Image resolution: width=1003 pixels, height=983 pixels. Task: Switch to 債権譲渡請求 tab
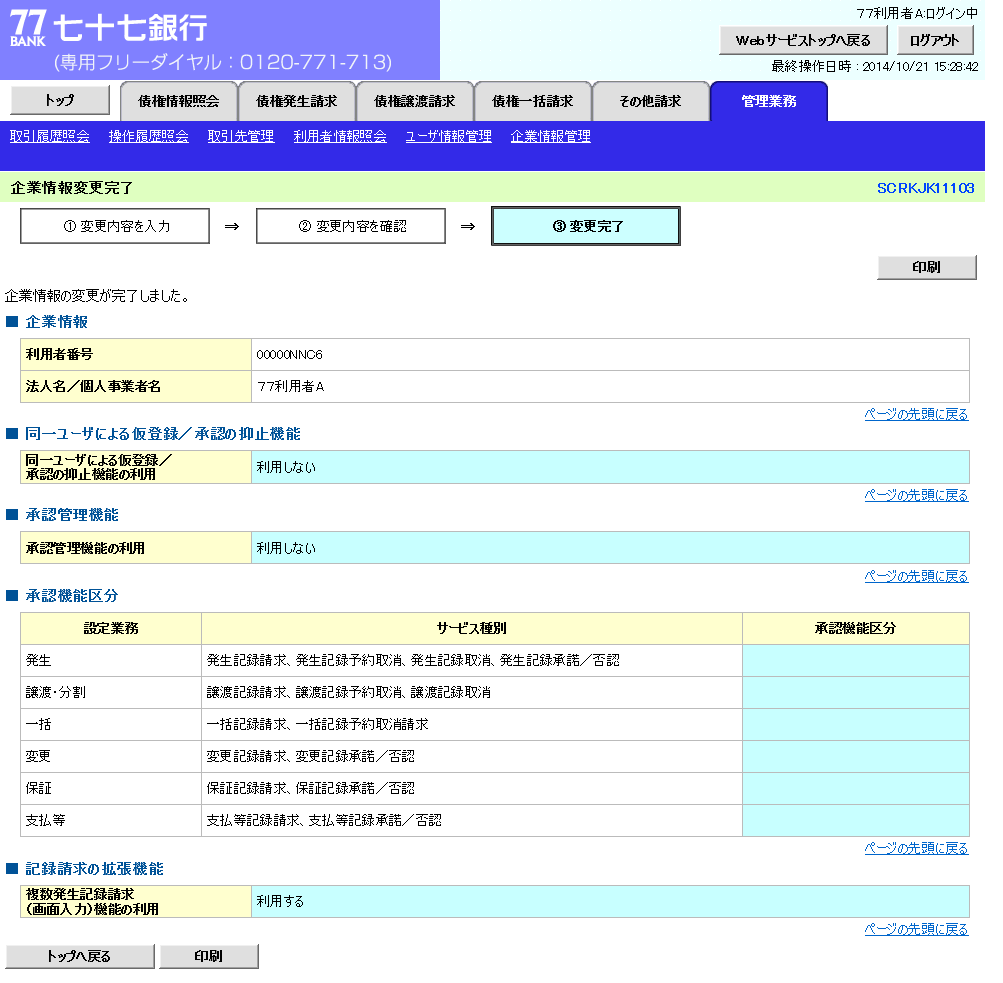point(415,101)
